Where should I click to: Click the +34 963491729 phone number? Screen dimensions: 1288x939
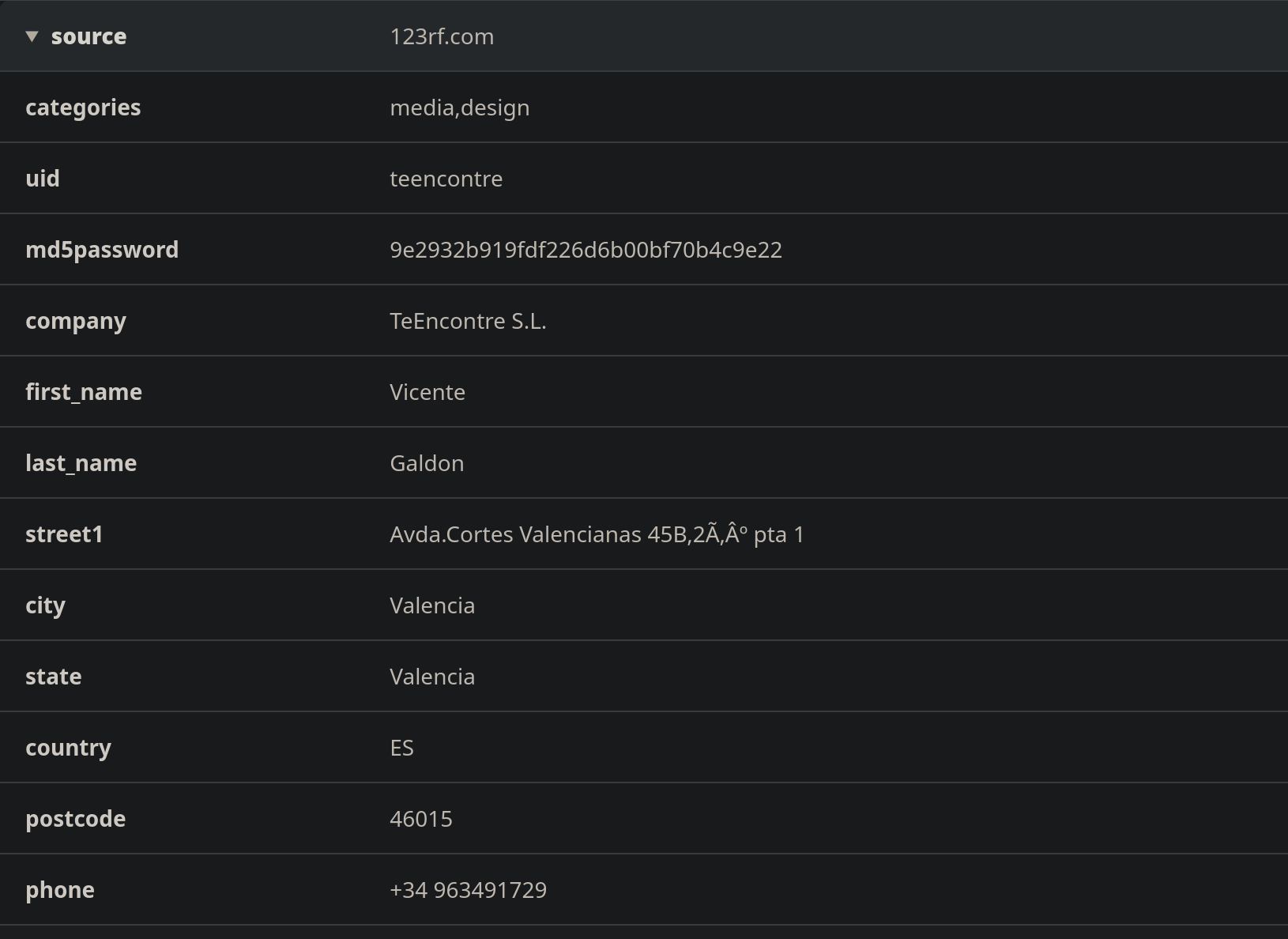click(468, 890)
